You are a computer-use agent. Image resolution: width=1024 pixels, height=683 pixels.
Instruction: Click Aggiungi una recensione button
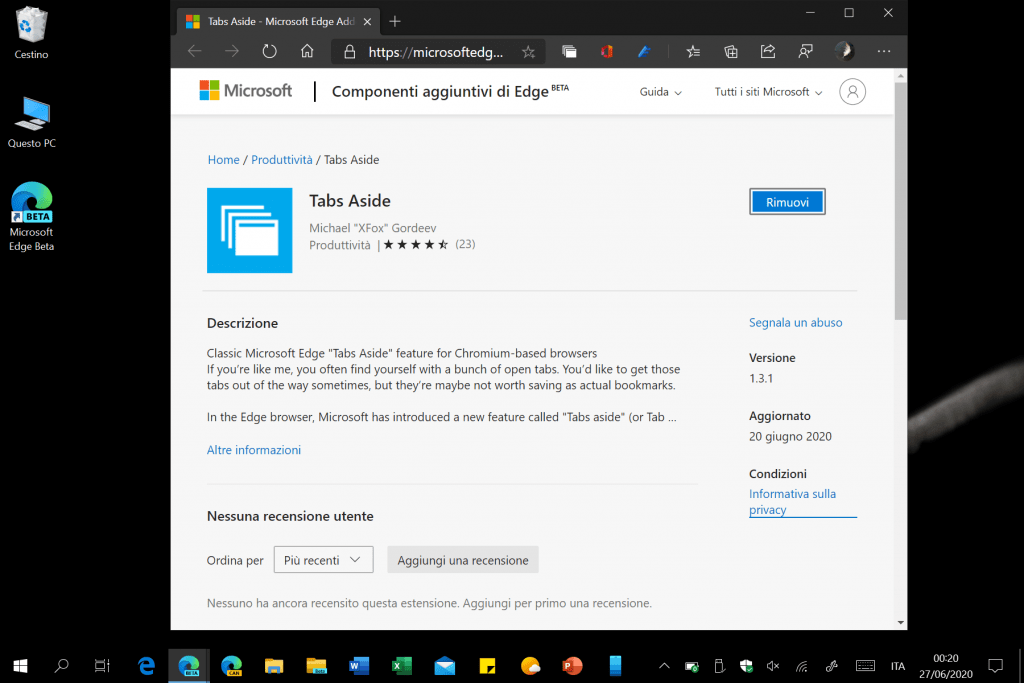pyautogui.click(x=463, y=560)
